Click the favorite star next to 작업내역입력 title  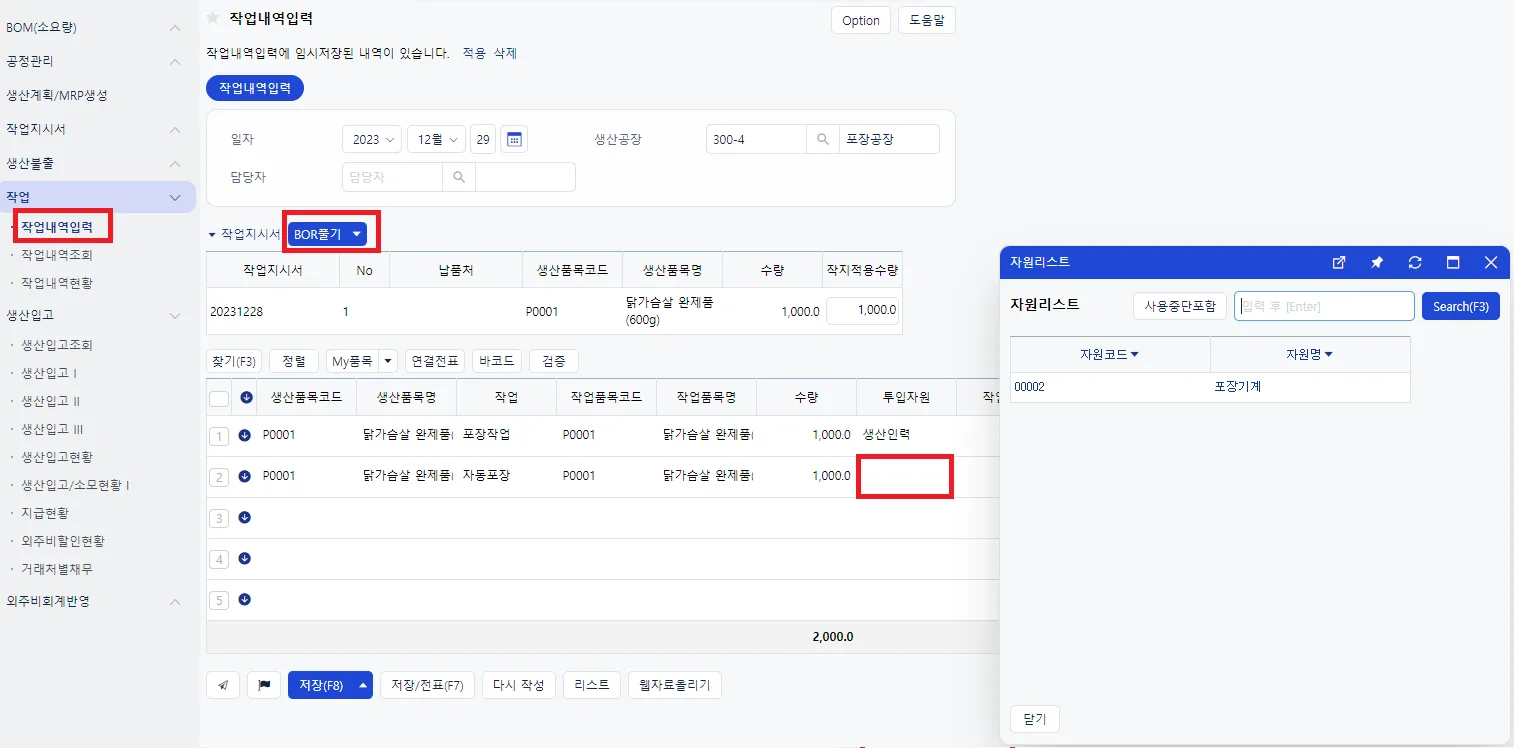212,18
